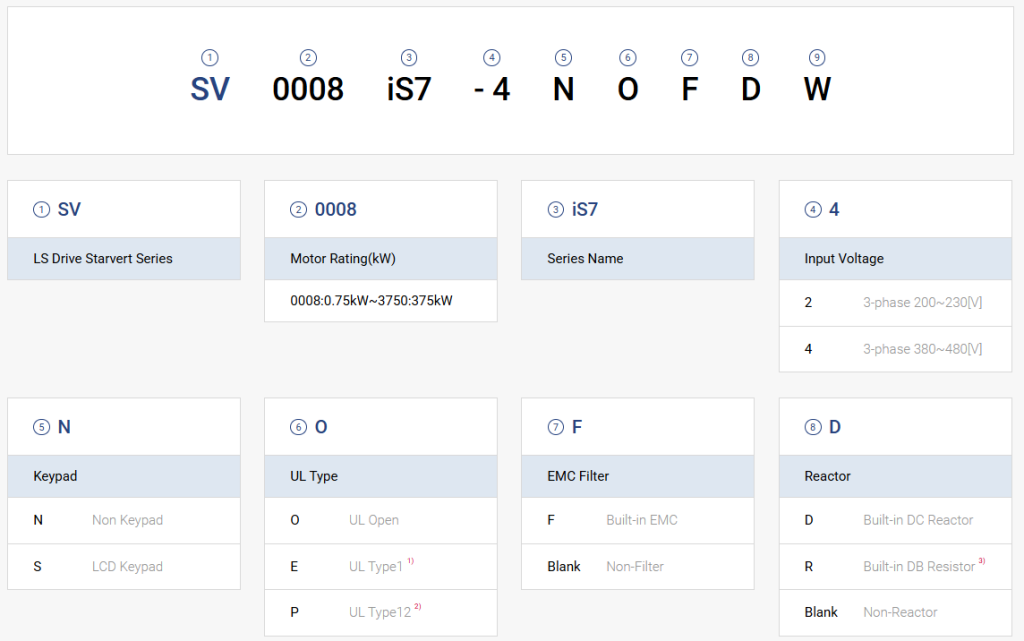The width and height of the screenshot is (1024, 641).
Task: Click the "E" code beside UL Type1
Action: pyautogui.click(x=294, y=567)
